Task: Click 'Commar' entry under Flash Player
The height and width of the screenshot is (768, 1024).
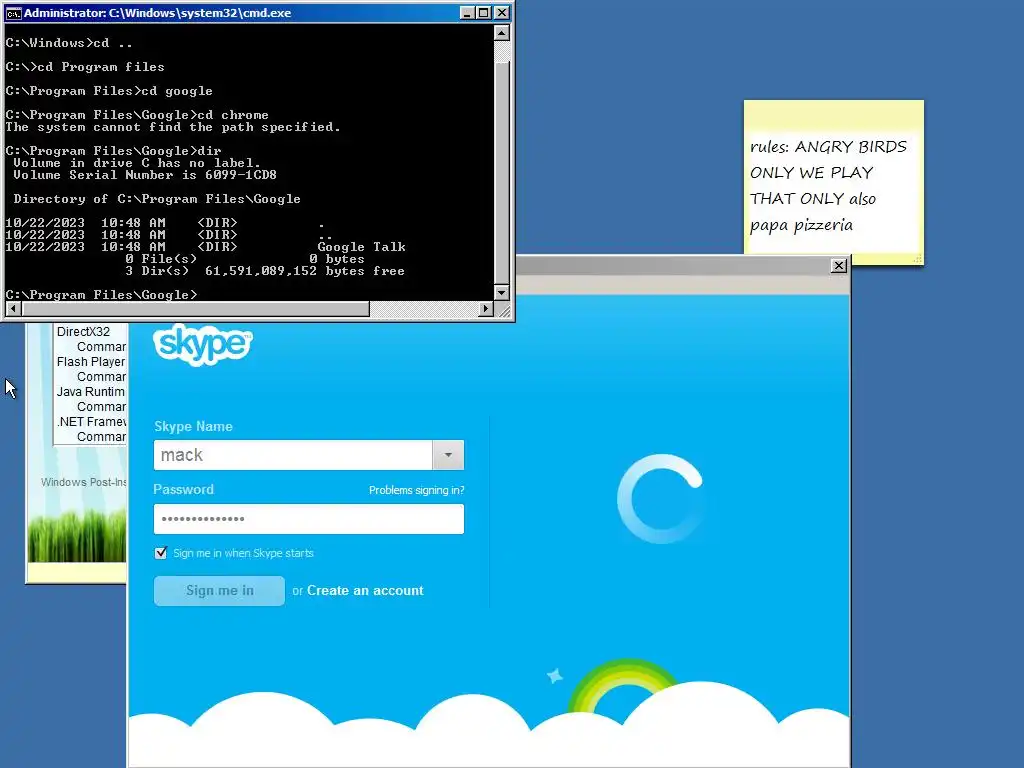Action: (x=101, y=377)
